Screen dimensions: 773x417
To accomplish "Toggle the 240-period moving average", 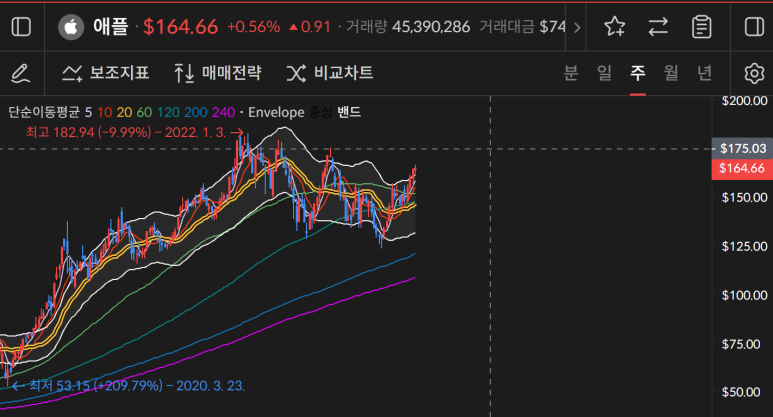I will [223, 112].
